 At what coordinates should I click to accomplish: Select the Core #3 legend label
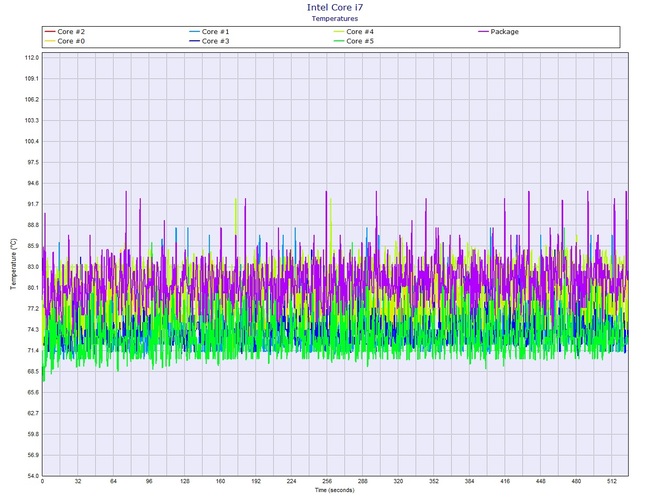[x=216, y=41]
